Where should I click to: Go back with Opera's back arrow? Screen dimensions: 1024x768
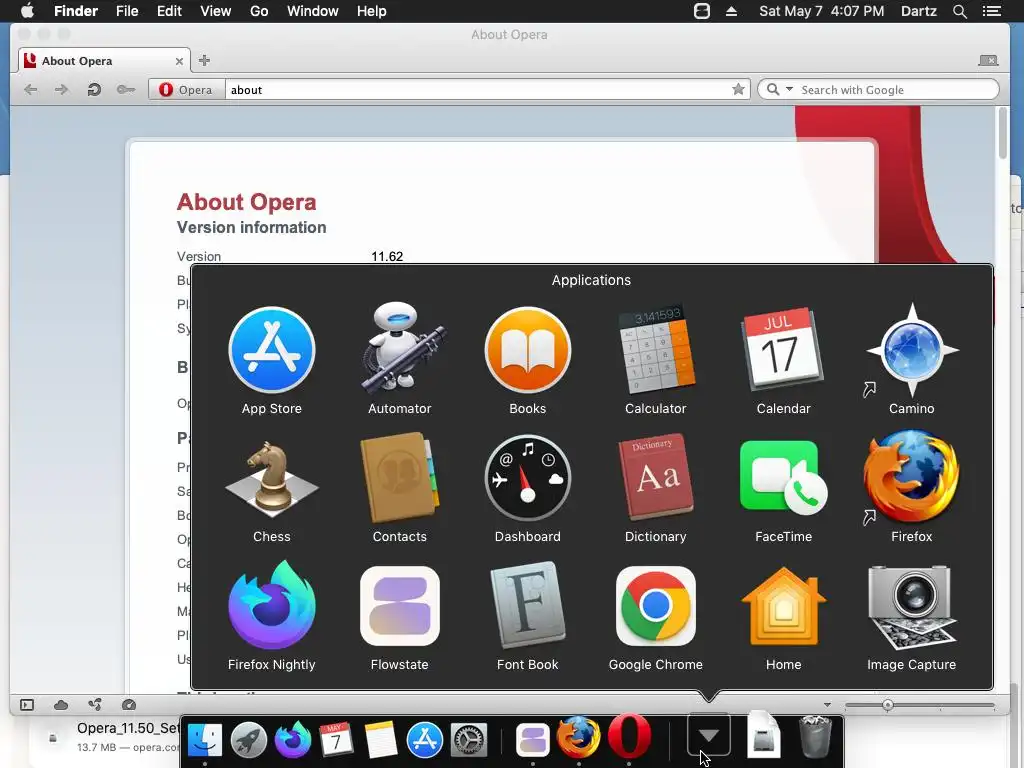(x=30, y=89)
